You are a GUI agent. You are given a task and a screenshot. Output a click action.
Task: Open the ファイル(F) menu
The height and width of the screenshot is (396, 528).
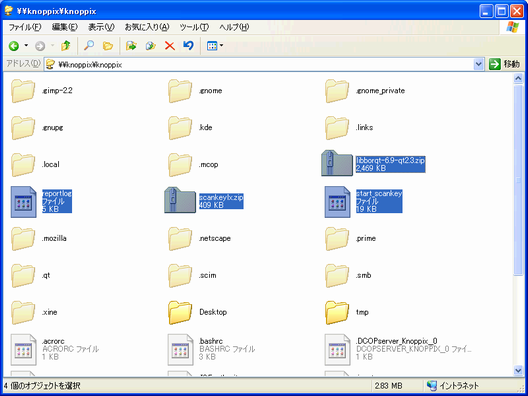pos(25,27)
